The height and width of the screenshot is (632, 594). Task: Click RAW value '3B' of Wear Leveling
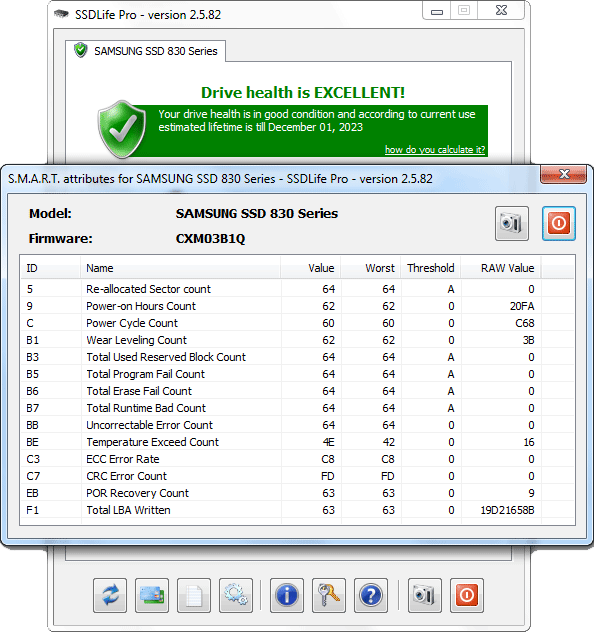[528, 340]
